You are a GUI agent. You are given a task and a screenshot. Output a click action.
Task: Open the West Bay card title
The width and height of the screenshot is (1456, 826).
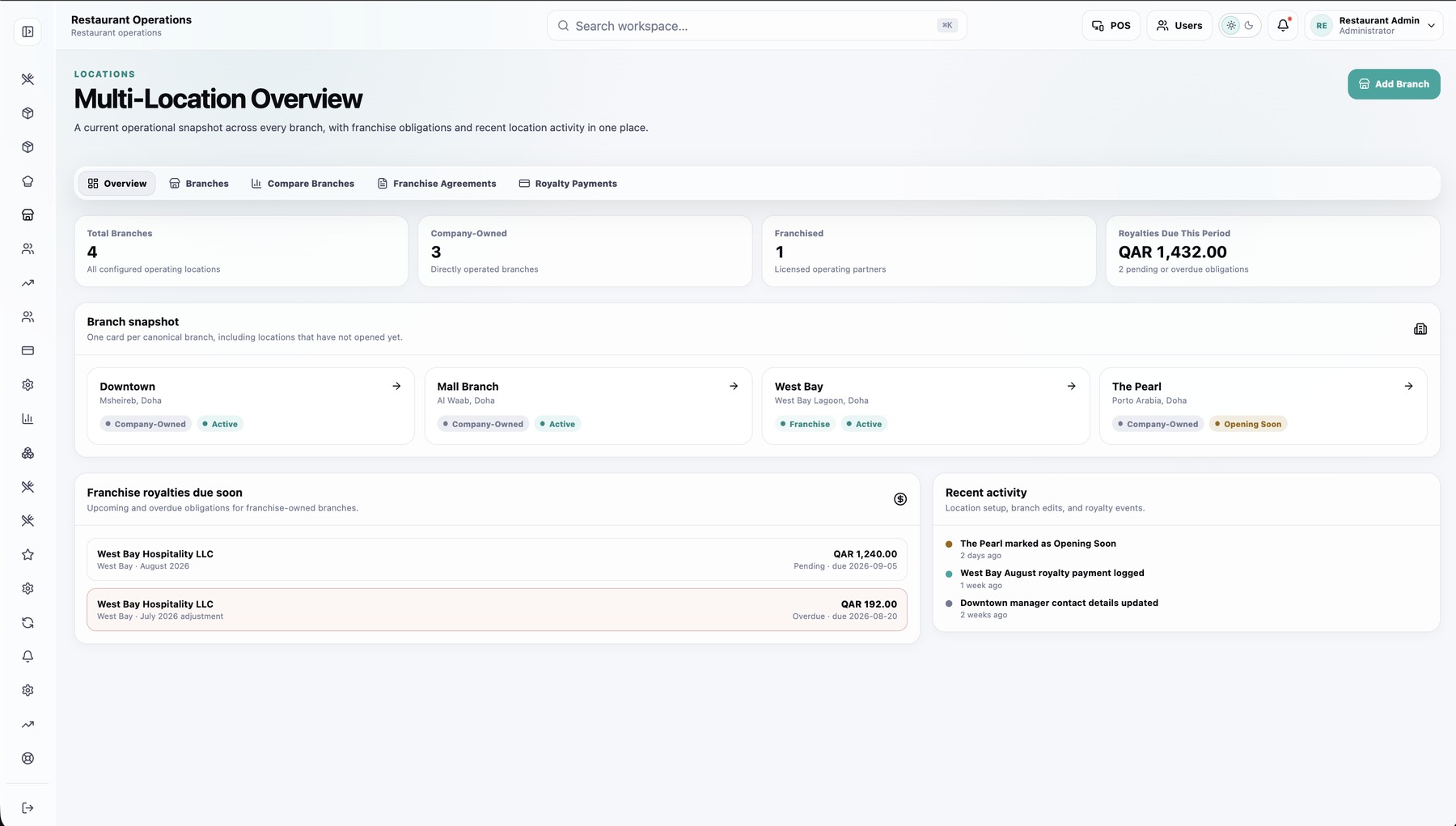(x=799, y=387)
